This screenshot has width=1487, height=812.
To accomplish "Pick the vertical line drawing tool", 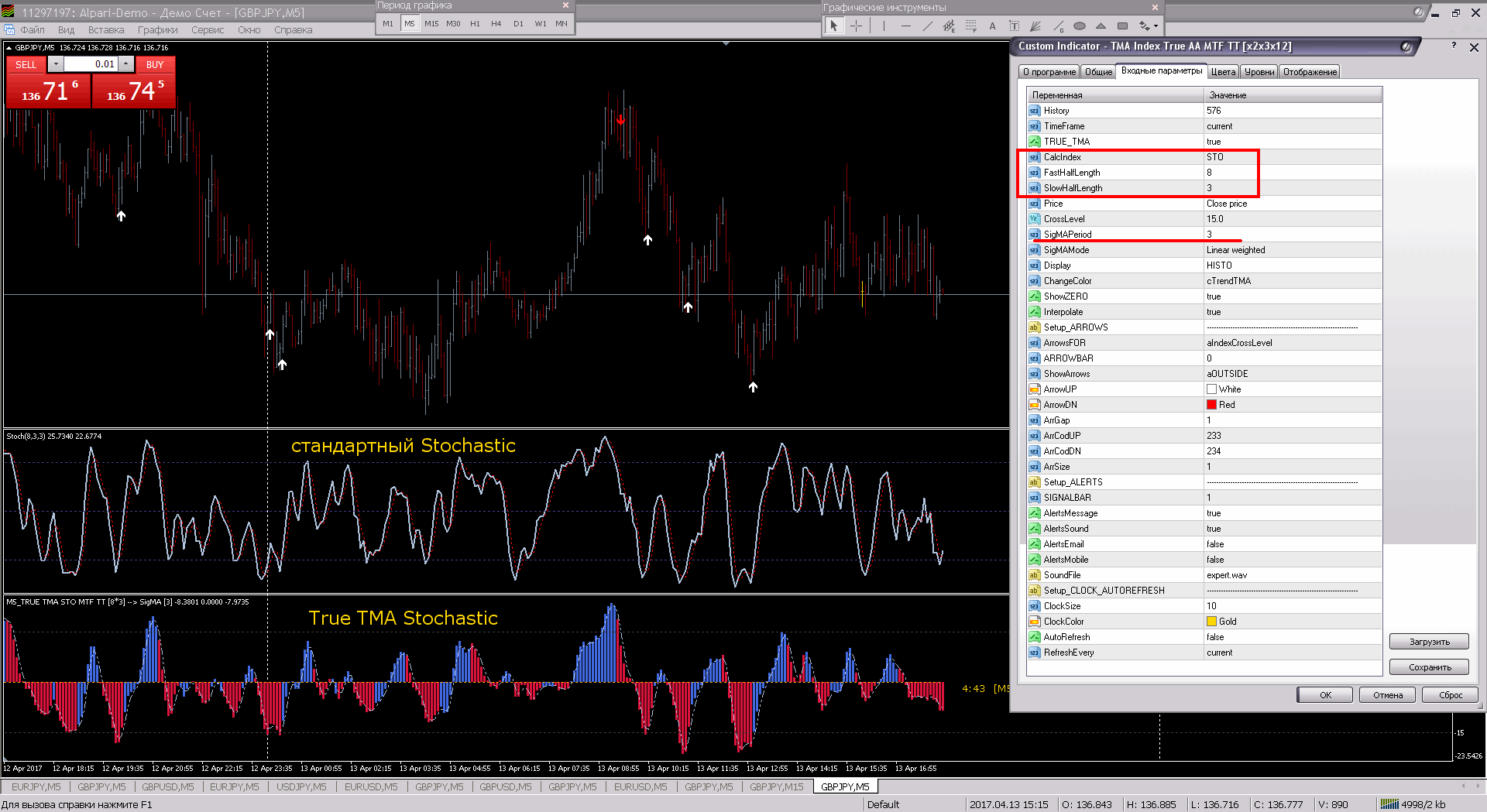I will pos(883,26).
